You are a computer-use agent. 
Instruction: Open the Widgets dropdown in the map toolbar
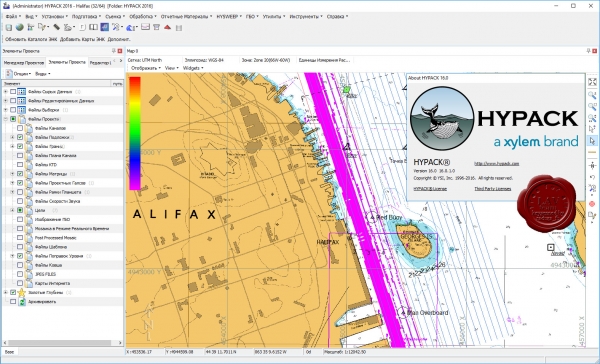coord(193,68)
